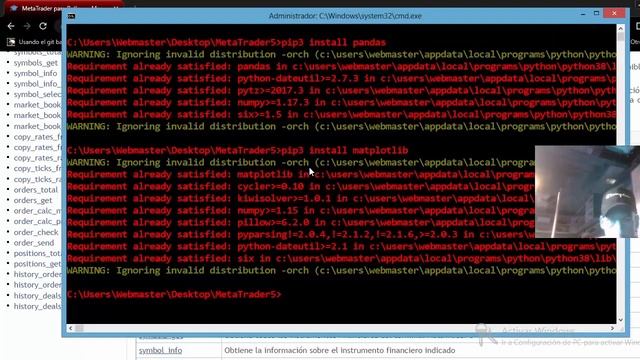This screenshot has width=640, height=360.
Task: Click the cmd vertical scrollbar up arrow
Action: (x=620, y=28)
